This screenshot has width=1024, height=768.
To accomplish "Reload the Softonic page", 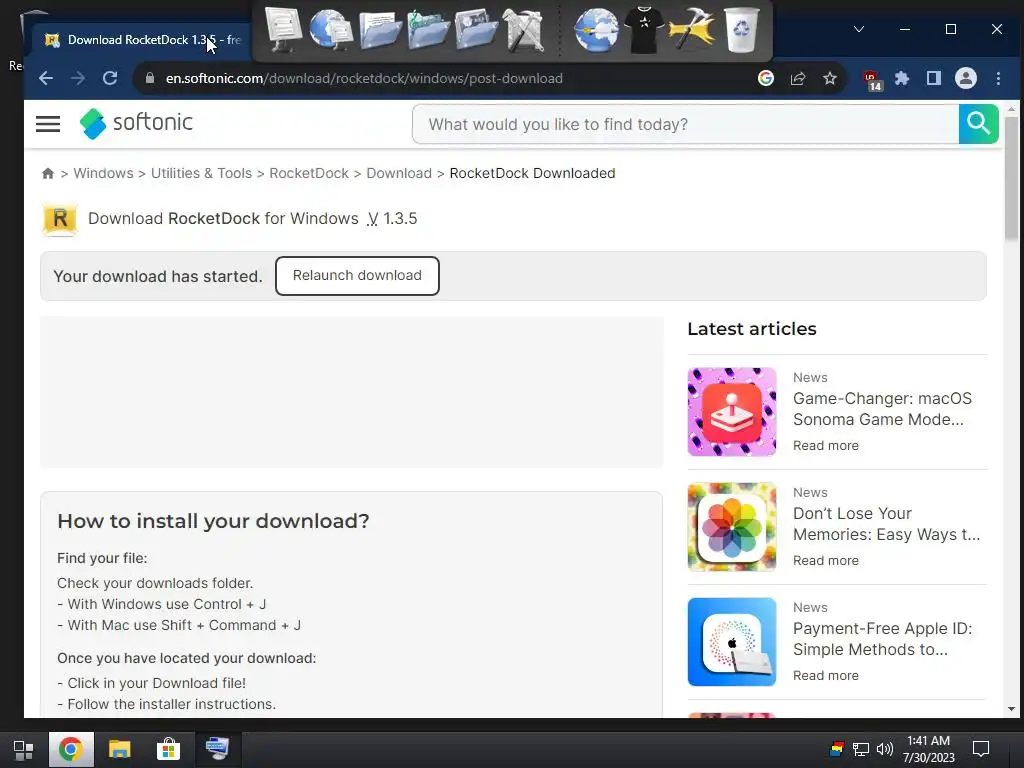I will pyautogui.click(x=110, y=78).
